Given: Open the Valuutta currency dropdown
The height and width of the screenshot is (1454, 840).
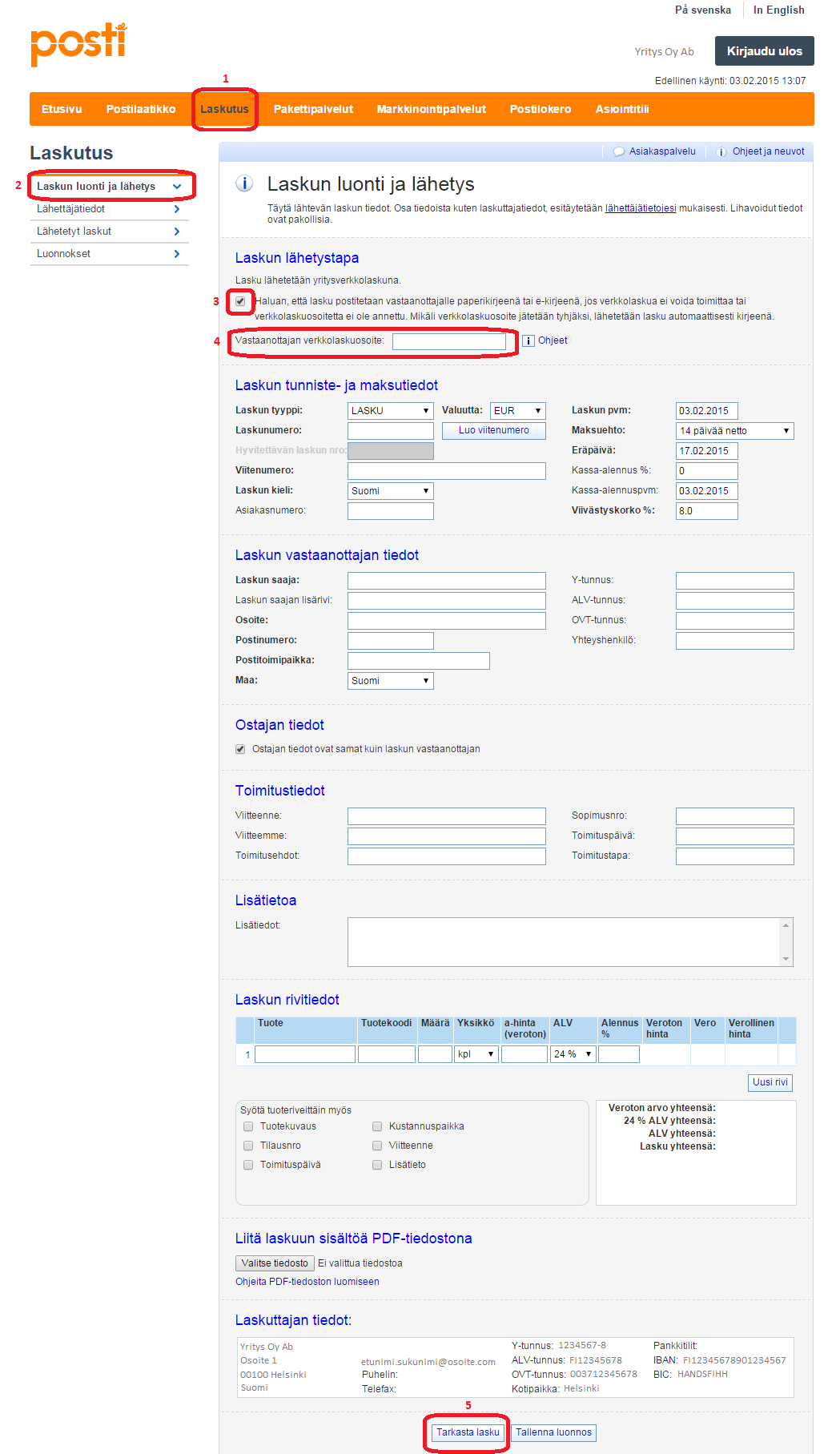Looking at the screenshot, I should 518,411.
